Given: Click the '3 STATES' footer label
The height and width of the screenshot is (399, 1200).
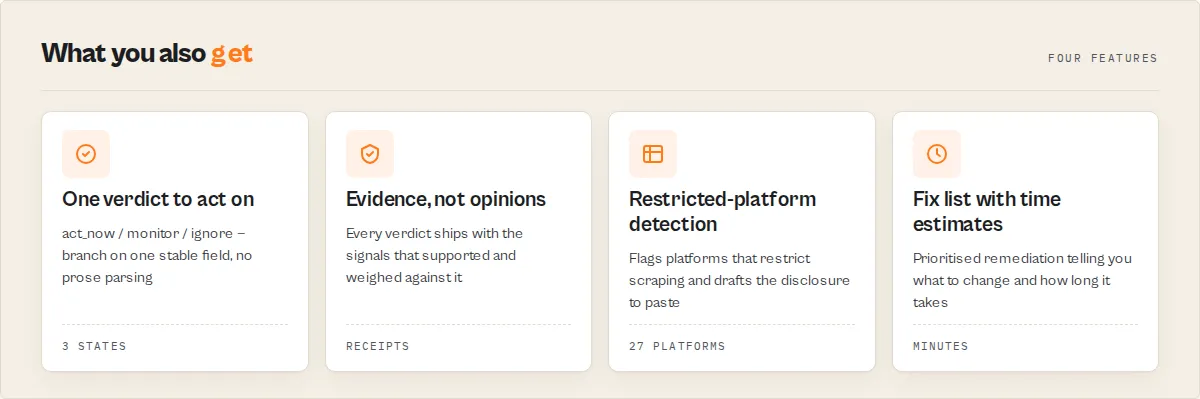Looking at the screenshot, I should (x=94, y=346).
